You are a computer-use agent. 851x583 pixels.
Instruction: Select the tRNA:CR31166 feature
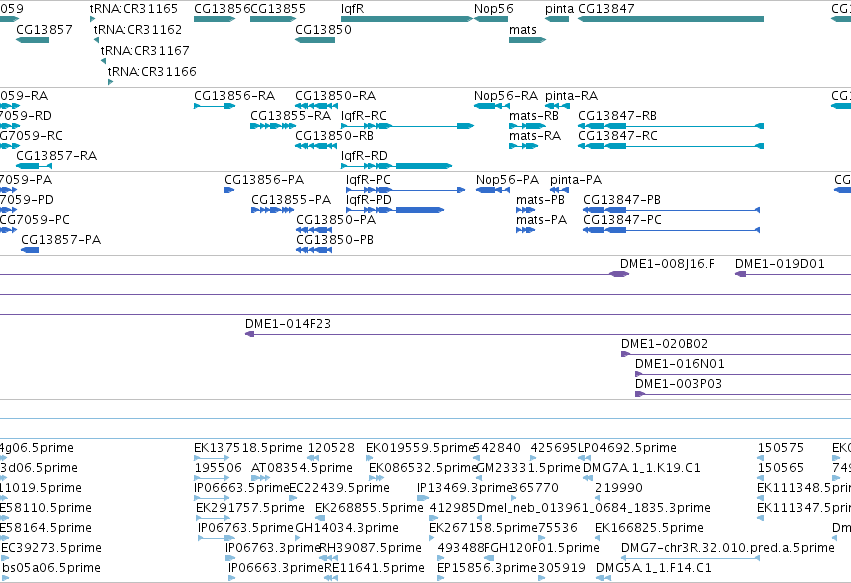point(110,82)
